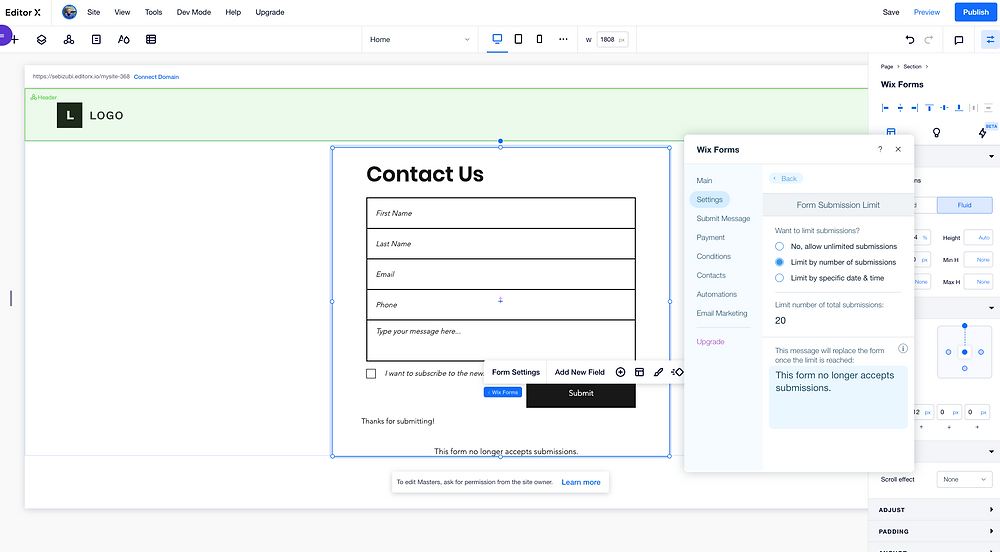Click the Learn more link
The image size is (1000, 552).
(580, 483)
